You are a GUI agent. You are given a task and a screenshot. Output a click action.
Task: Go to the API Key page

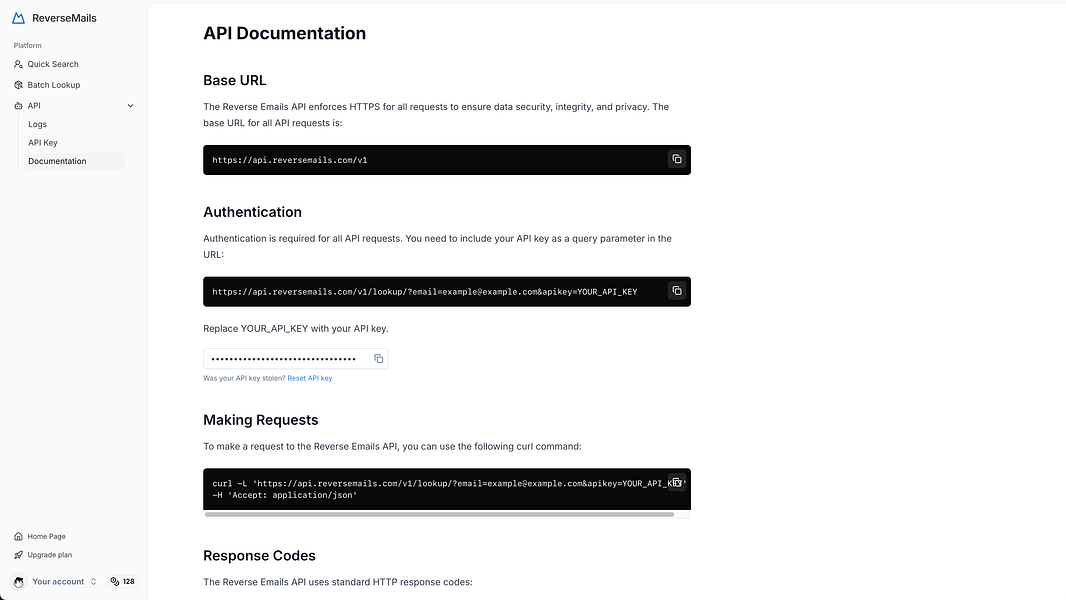pos(43,143)
